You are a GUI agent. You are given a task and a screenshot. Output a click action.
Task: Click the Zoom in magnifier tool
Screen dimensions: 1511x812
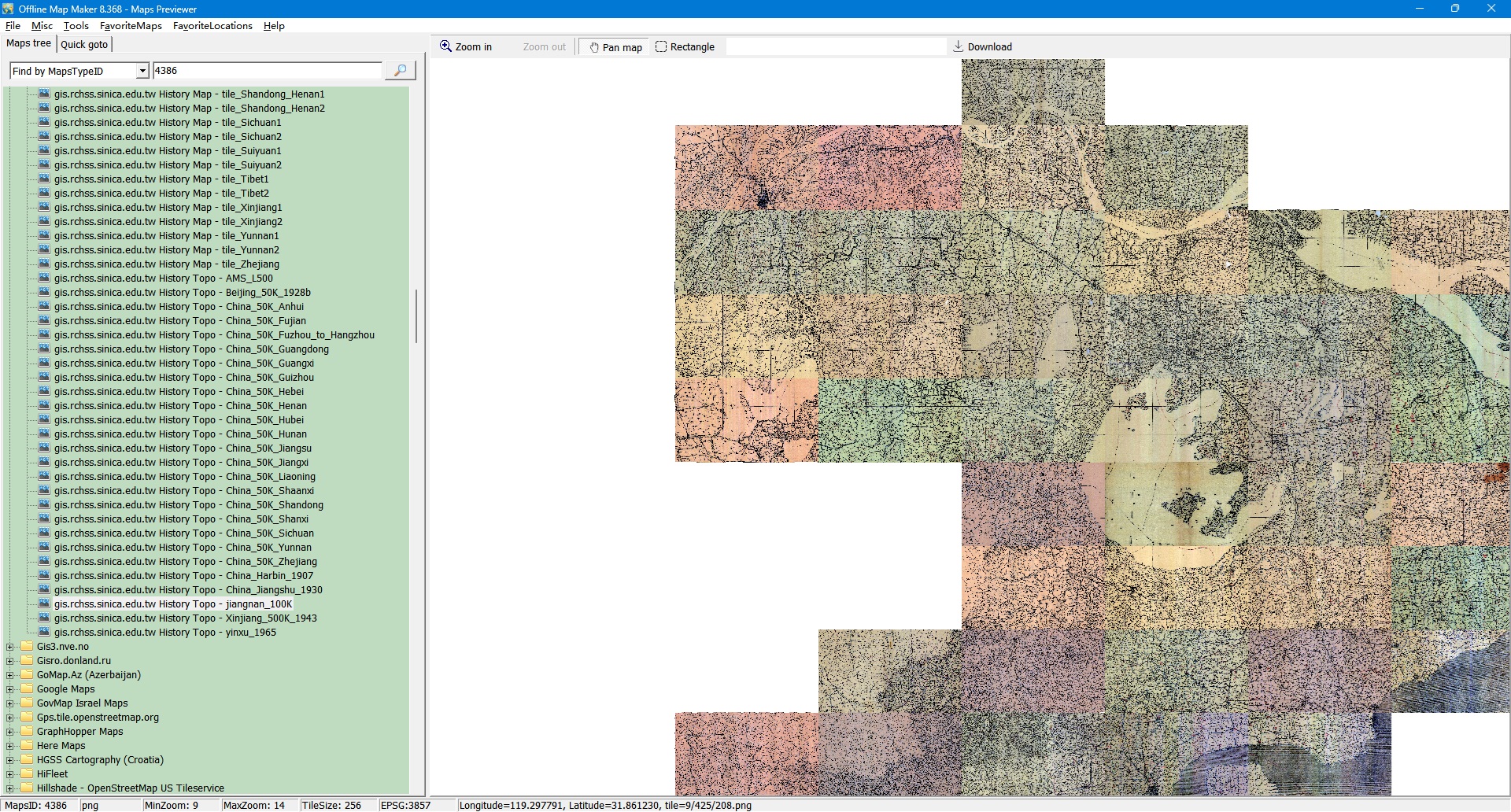pos(466,47)
